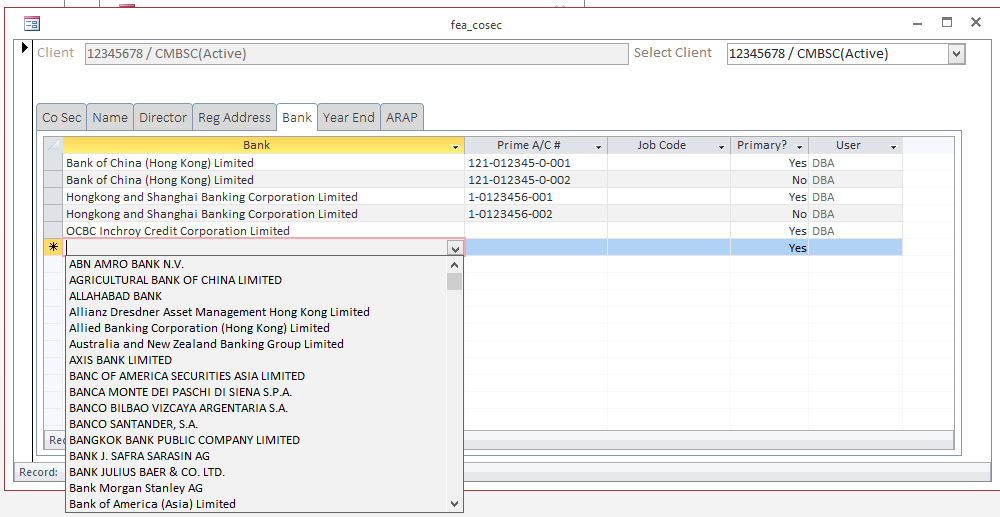Click the Access form icon in title bar
The image size is (1000, 517).
(x=32, y=24)
